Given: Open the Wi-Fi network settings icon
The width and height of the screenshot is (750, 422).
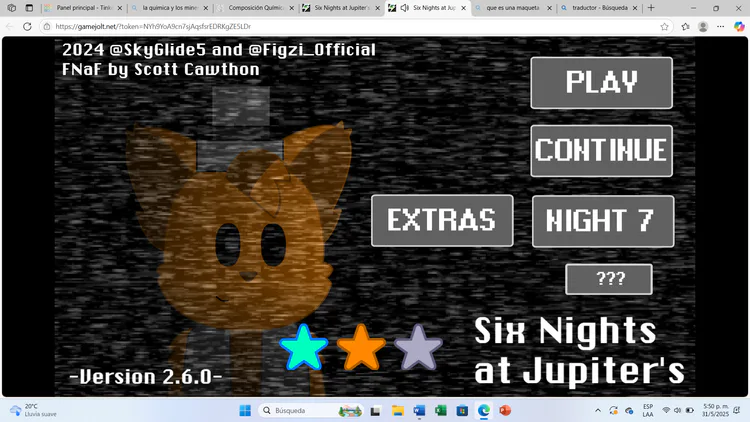Looking at the screenshot, I should click(666, 411).
